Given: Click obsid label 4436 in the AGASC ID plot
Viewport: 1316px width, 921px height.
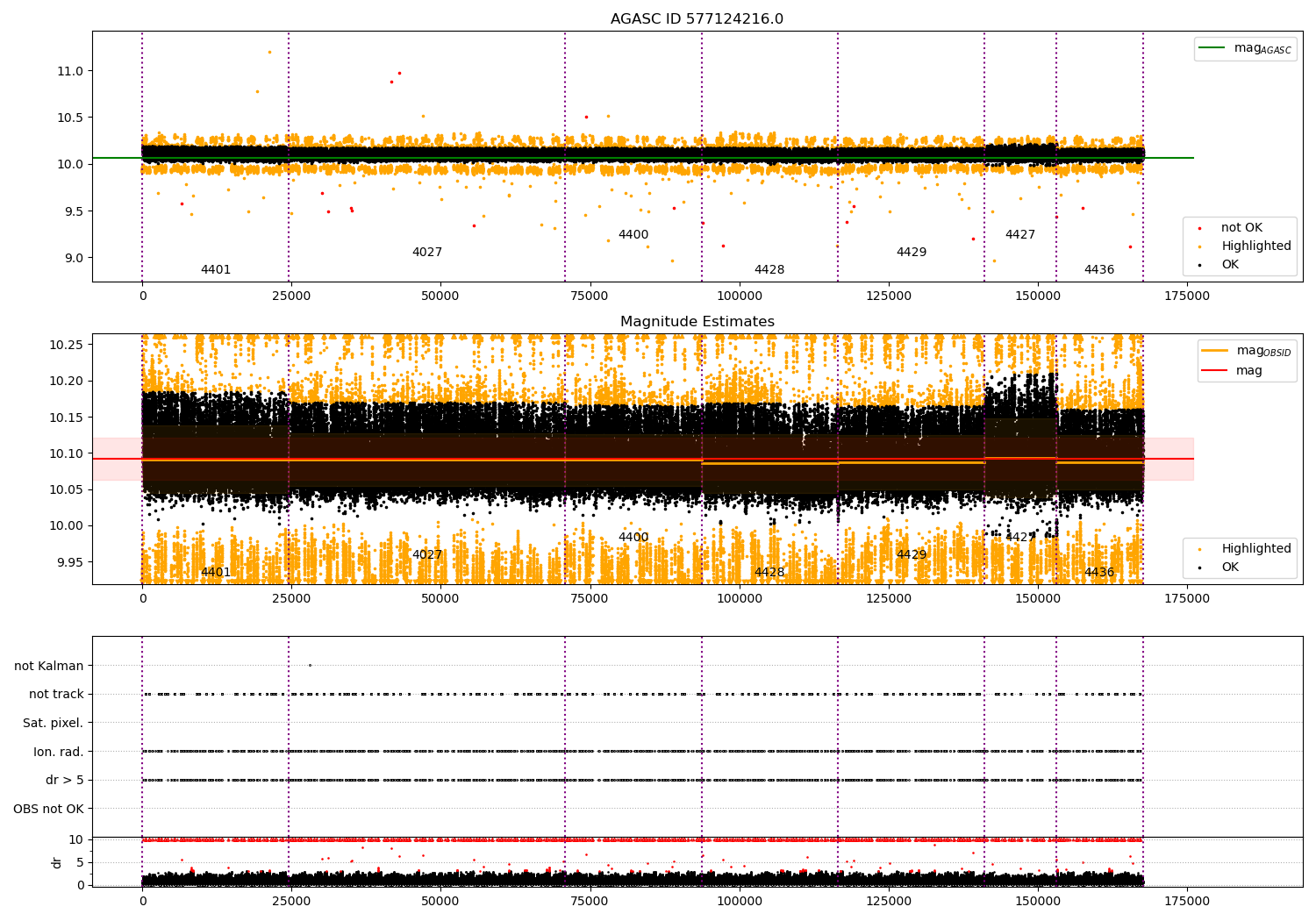Looking at the screenshot, I should point(1099,270).
